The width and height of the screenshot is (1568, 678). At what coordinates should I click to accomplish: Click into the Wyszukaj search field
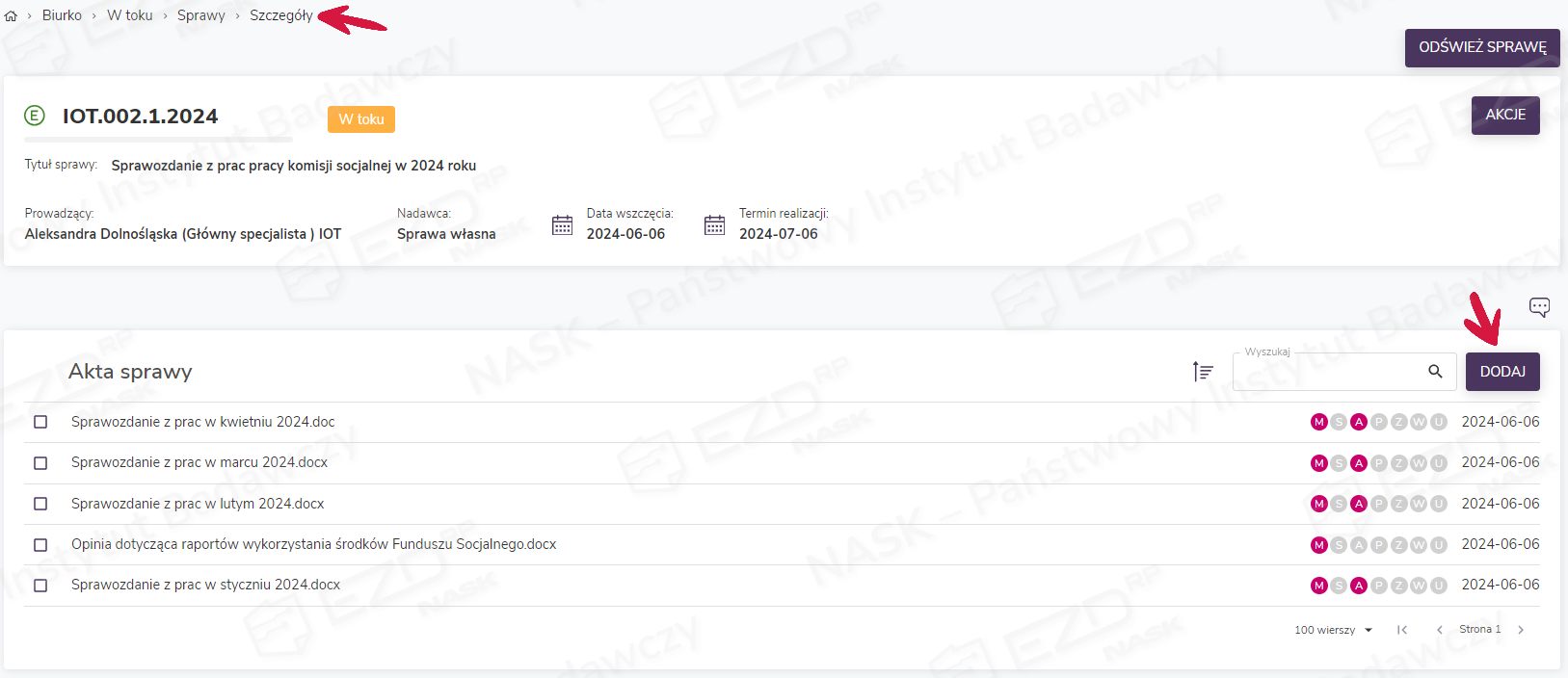pos(1325,373)
